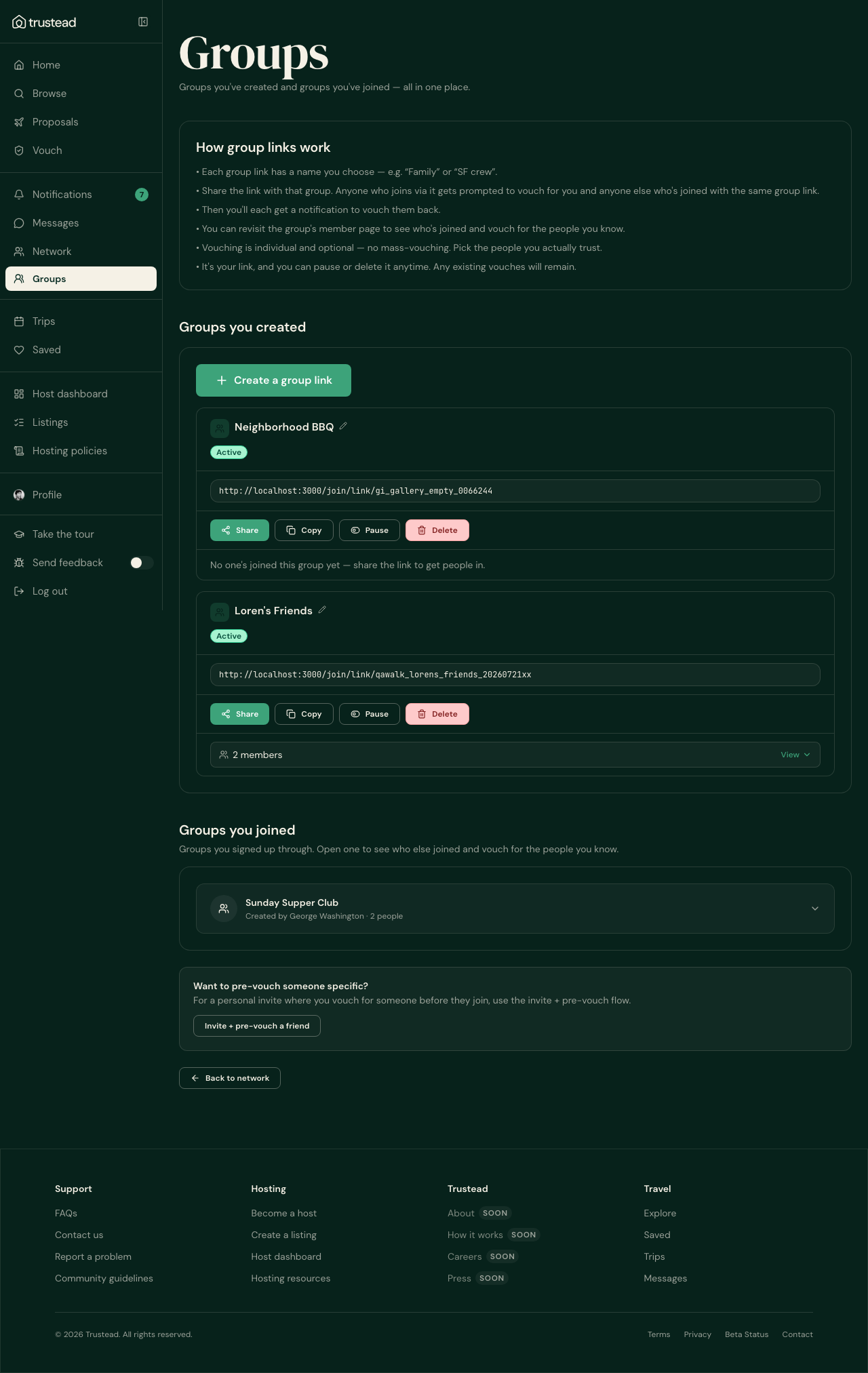This screenshot has width=868, height=1373.
Task: Open Hosting resources footer link
Action: pyautogui.click(x=291, y=1278)
